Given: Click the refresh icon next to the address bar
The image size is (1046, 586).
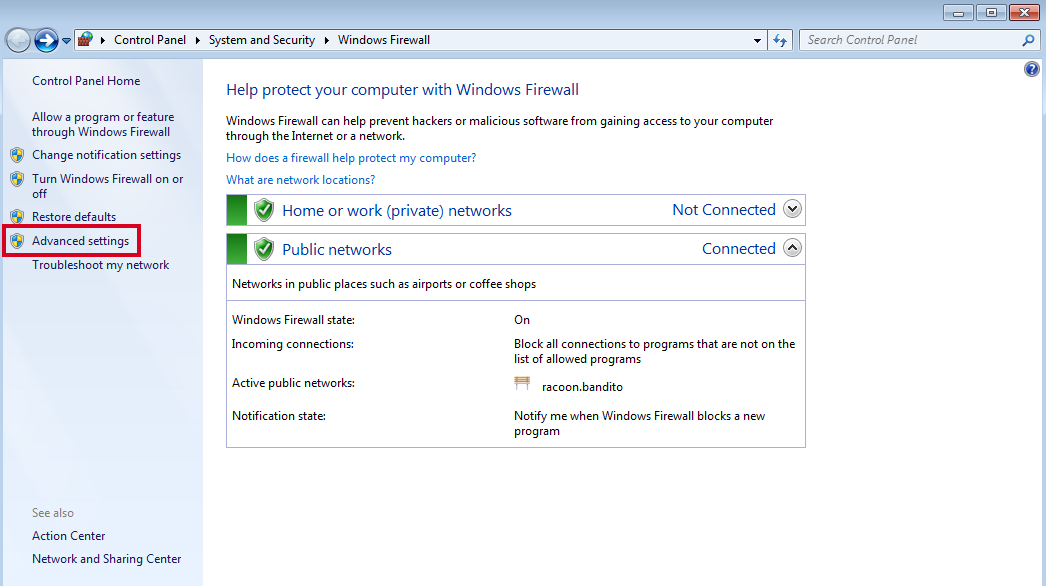Looking at the screenshot, I should point(780,40).
